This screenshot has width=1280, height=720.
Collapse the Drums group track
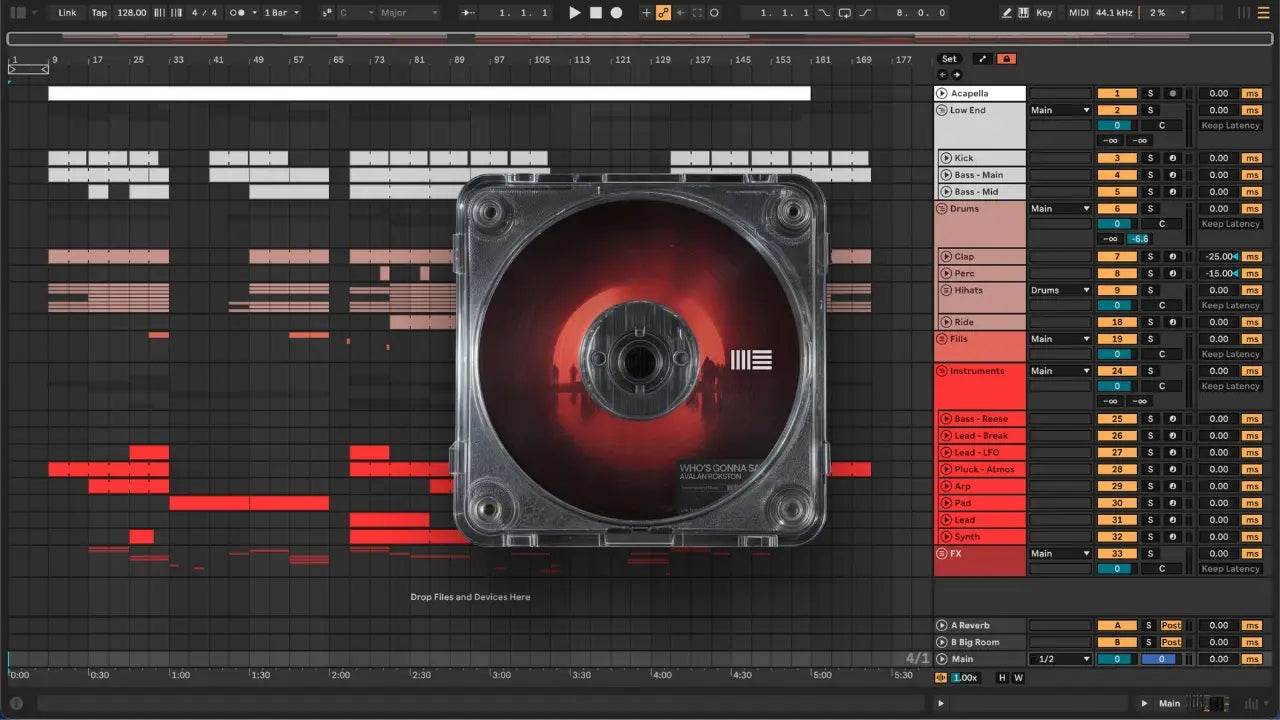pyautogui.click(x=942, y=209)
